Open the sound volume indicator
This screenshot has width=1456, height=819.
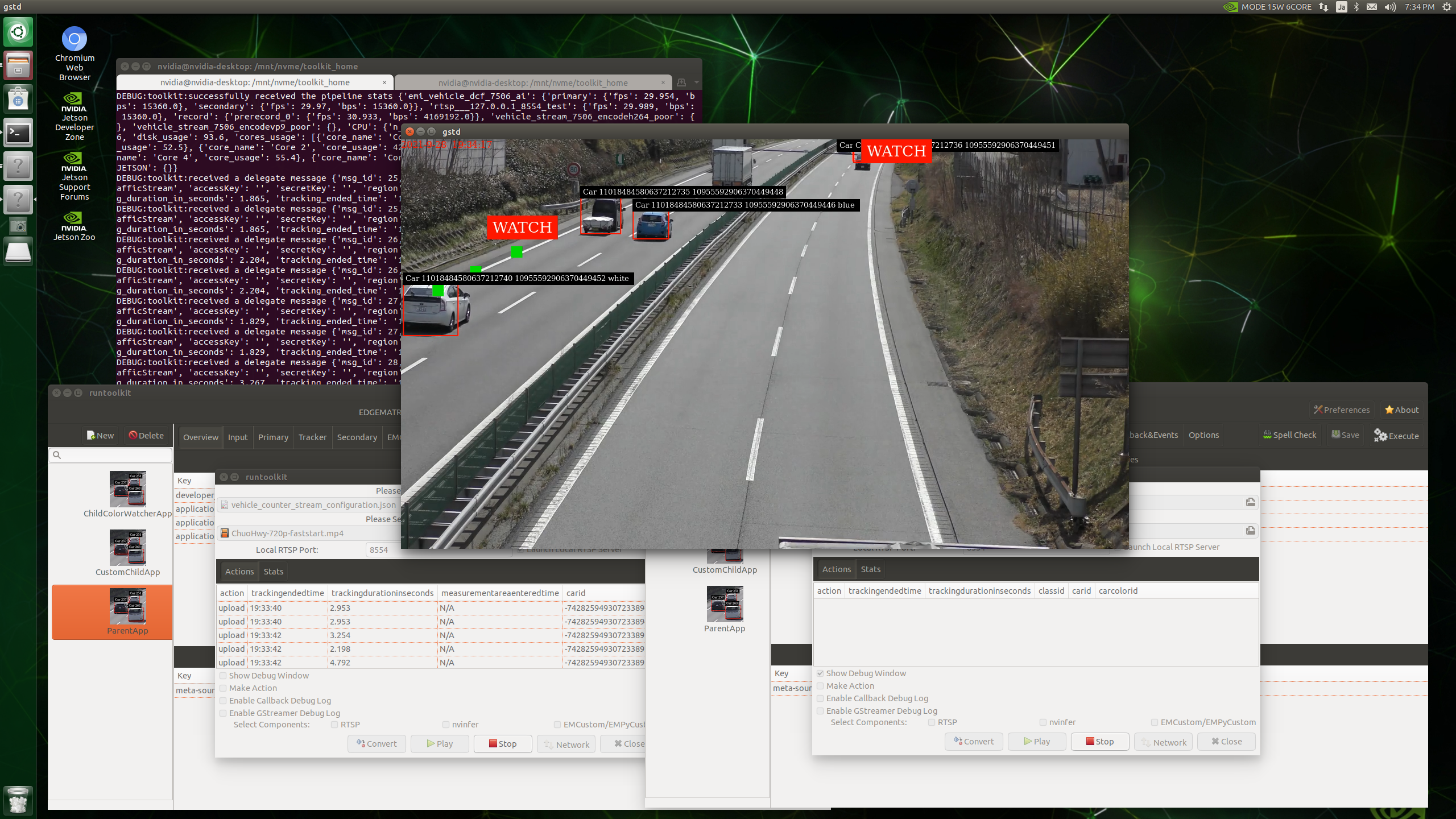[x=1390, y=7]
